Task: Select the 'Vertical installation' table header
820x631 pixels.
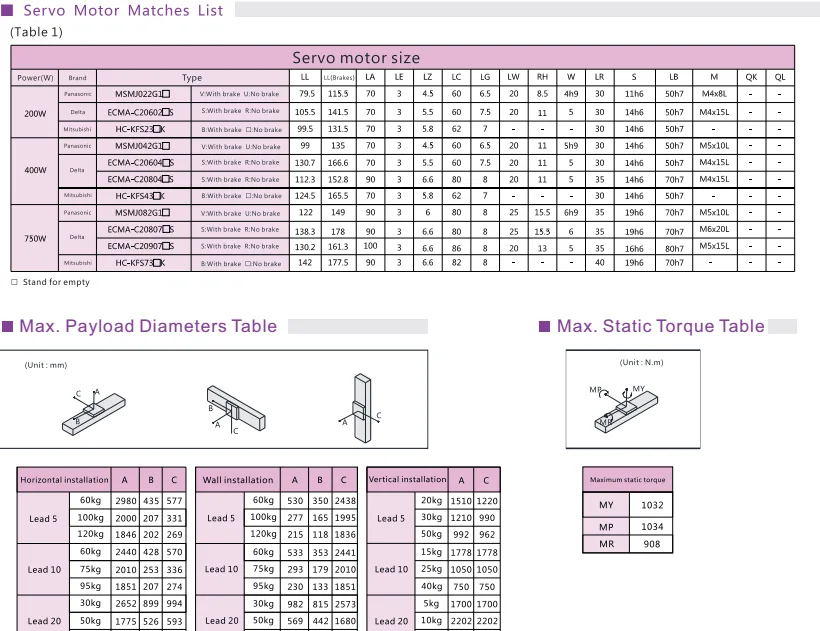Action: [x=407, y=480]
